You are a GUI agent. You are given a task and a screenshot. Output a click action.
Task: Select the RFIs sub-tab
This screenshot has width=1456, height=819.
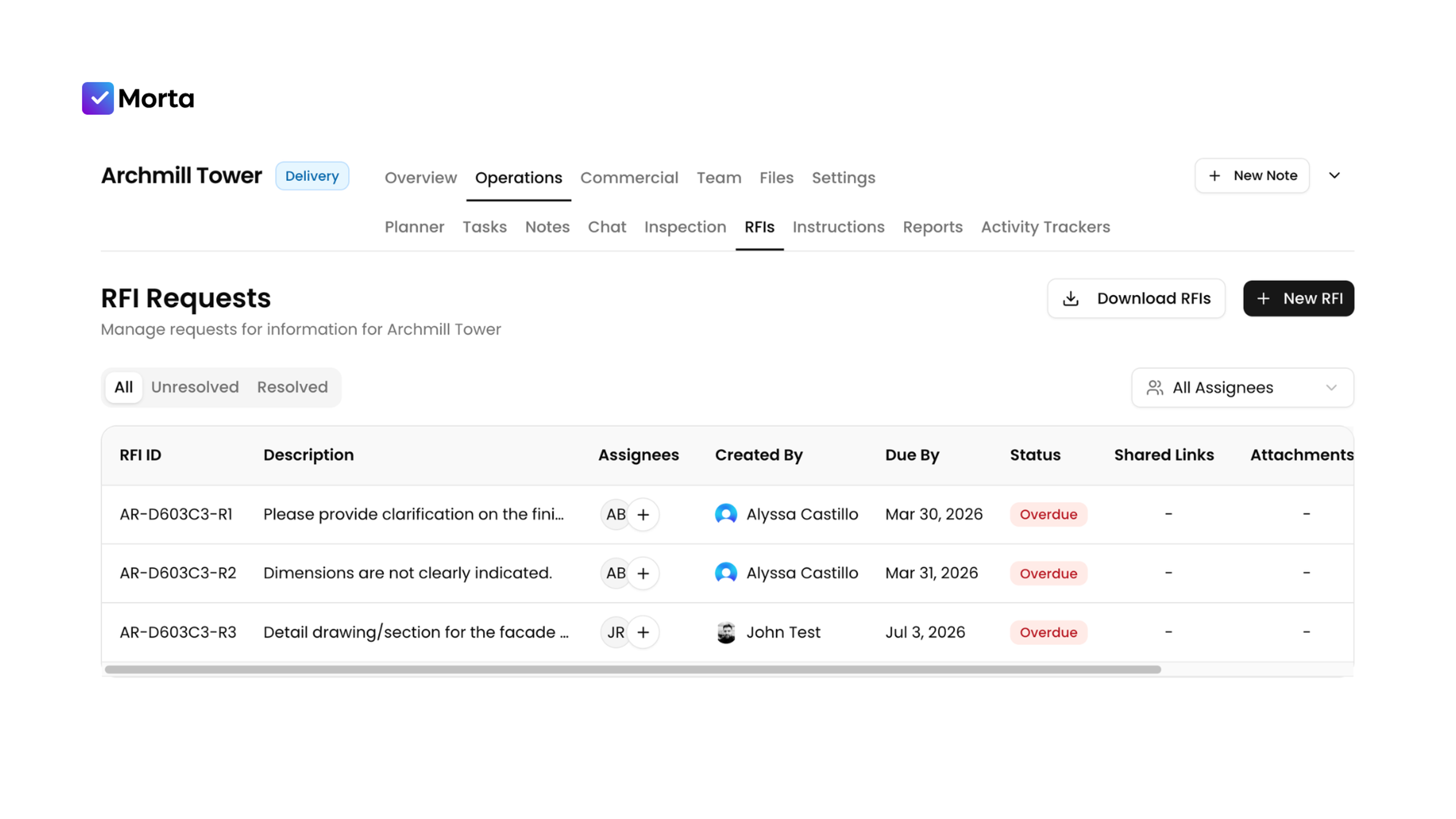click(759, 227)
